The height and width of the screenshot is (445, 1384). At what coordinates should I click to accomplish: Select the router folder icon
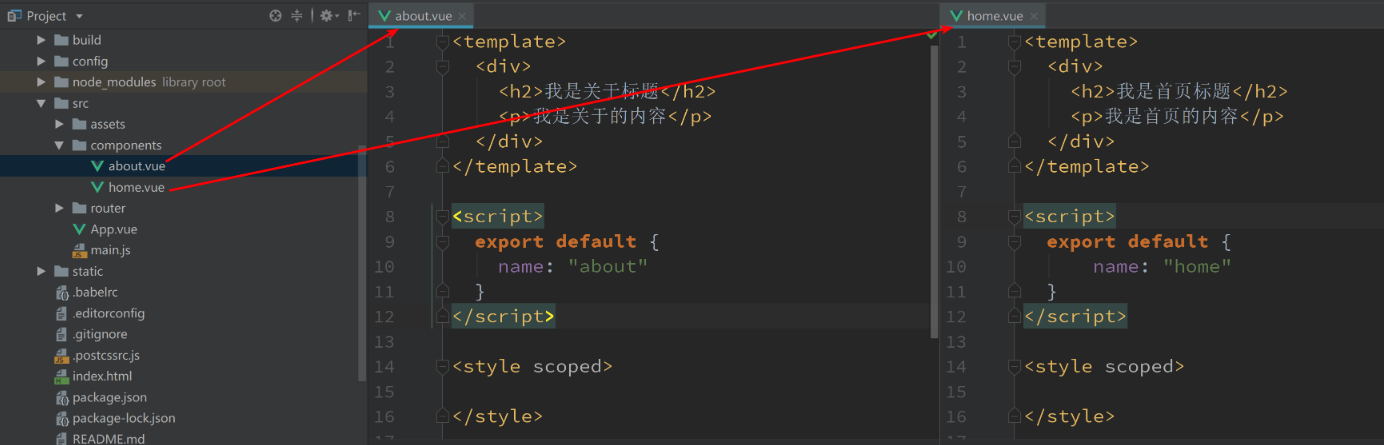pyautogui.click(x=78, y=208)
